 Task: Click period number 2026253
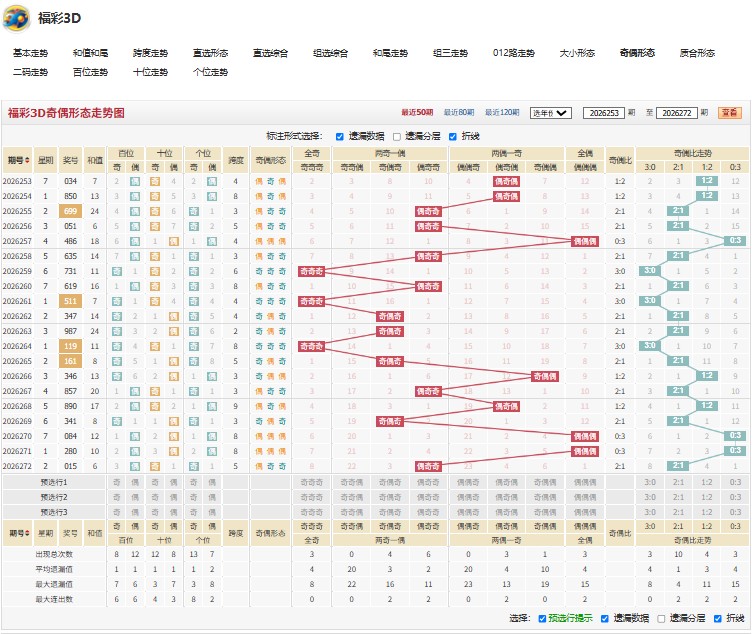(17, 181)
